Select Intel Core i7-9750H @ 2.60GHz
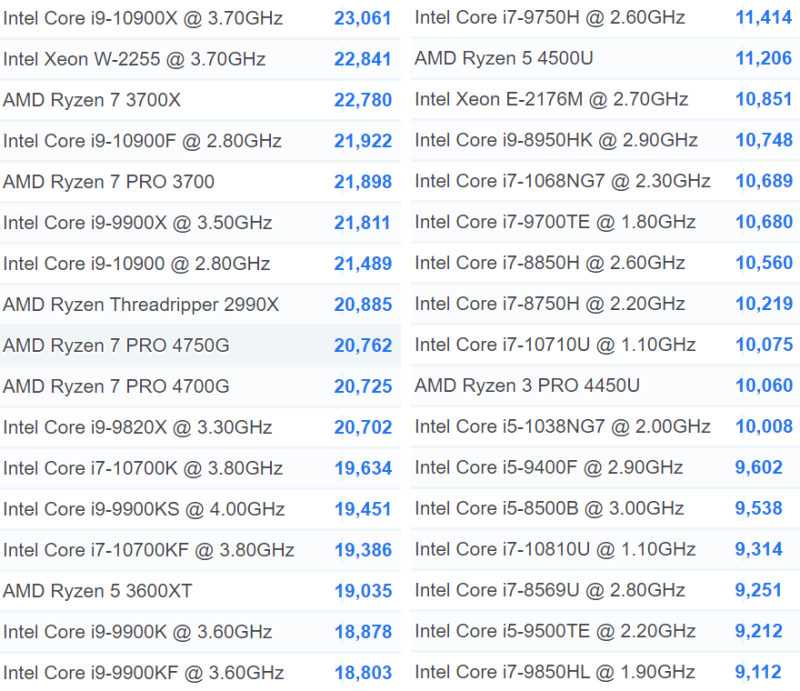 pos(550,17)
